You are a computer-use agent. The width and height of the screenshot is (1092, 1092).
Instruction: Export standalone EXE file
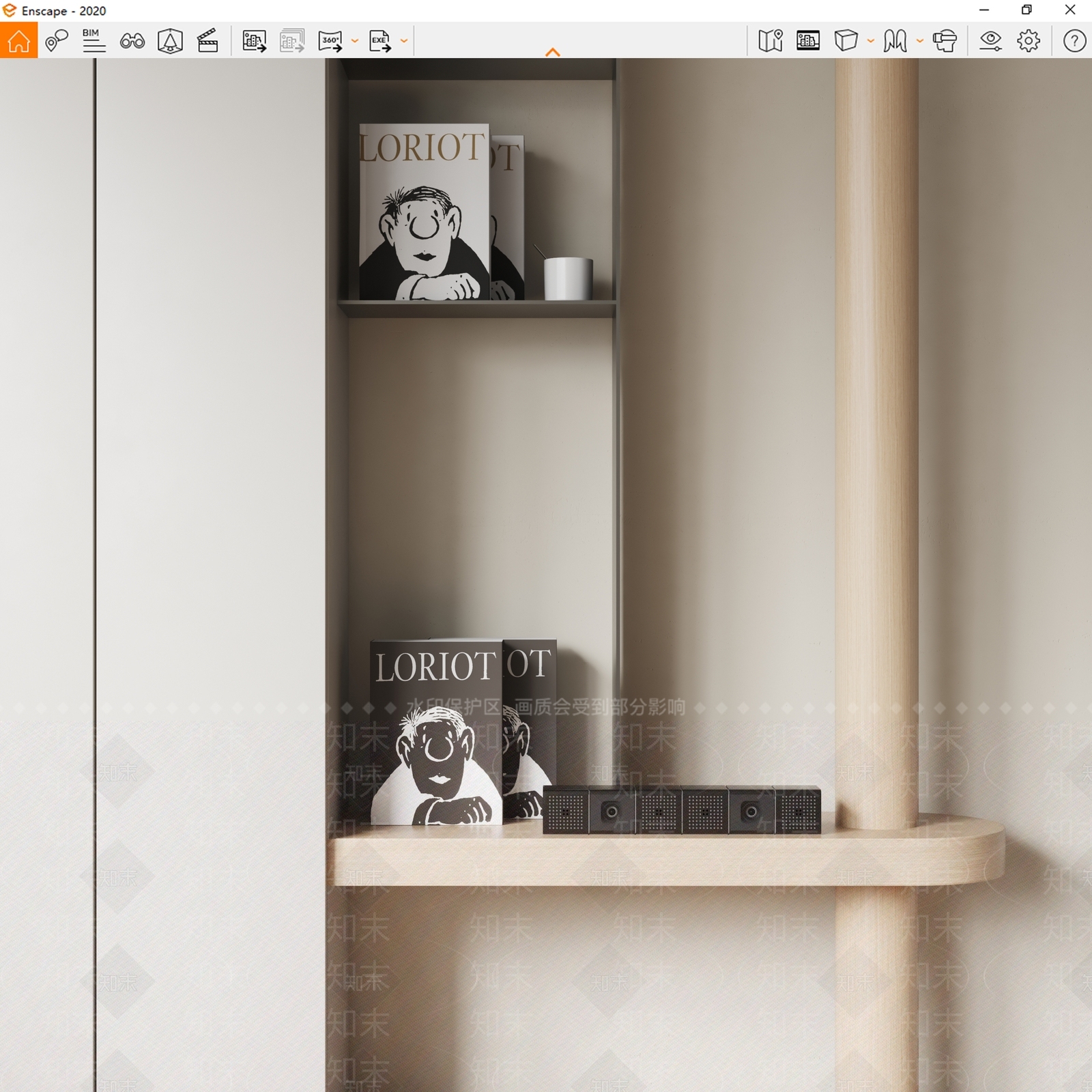coord(380,41)
